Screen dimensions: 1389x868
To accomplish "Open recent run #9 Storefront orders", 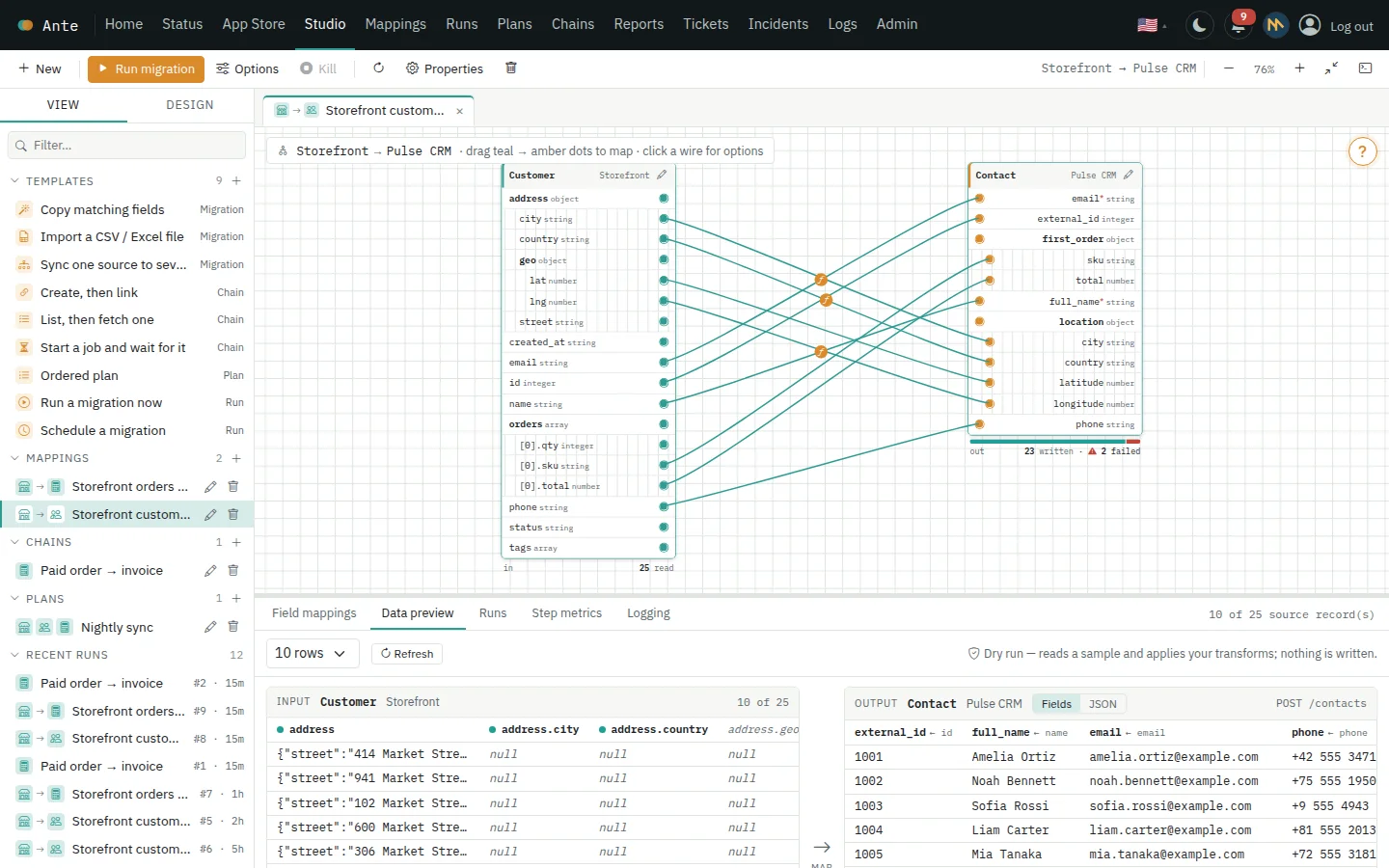I will pos(127,712).
